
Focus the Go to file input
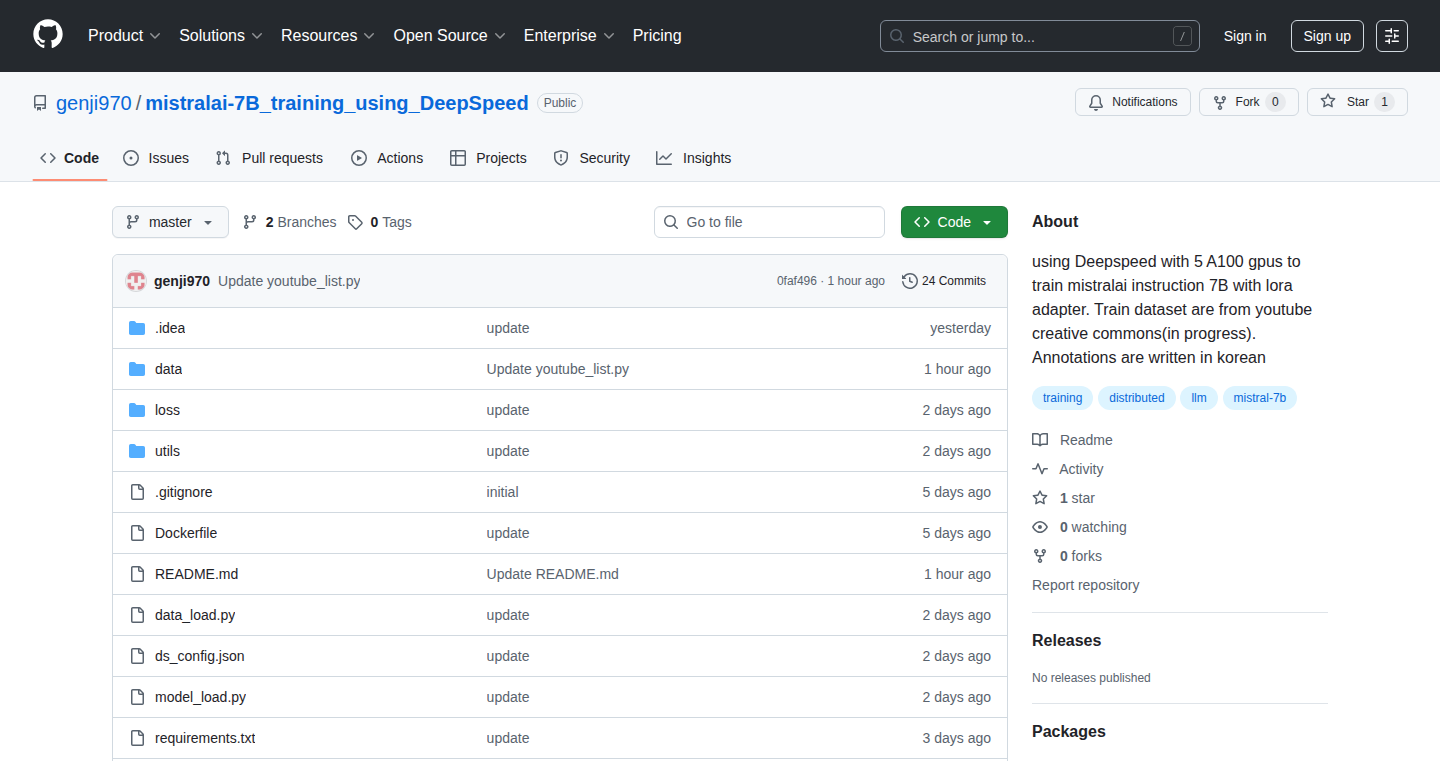769,222
